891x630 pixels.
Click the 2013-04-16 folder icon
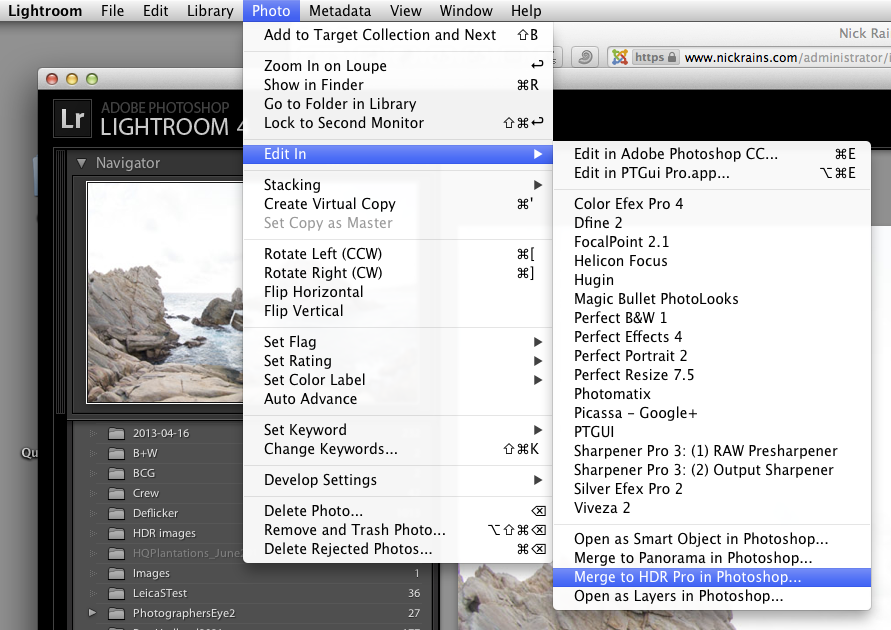[x=116, y=434]
